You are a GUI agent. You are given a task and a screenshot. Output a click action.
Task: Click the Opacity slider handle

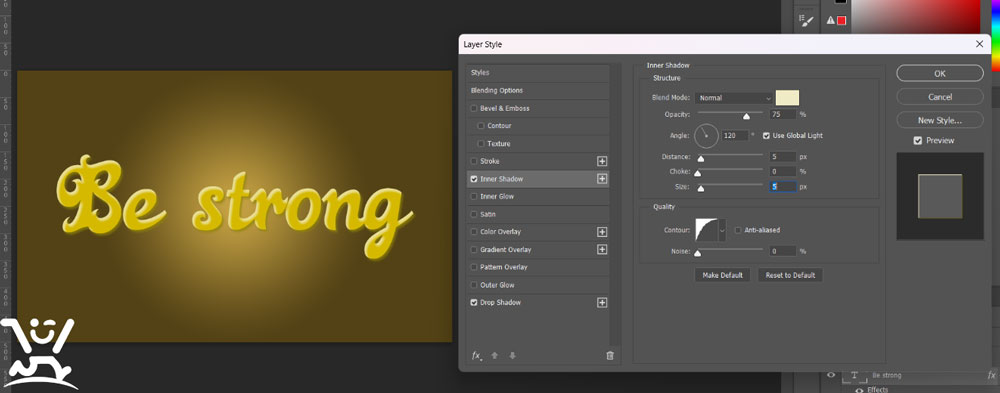click(746, 117)
